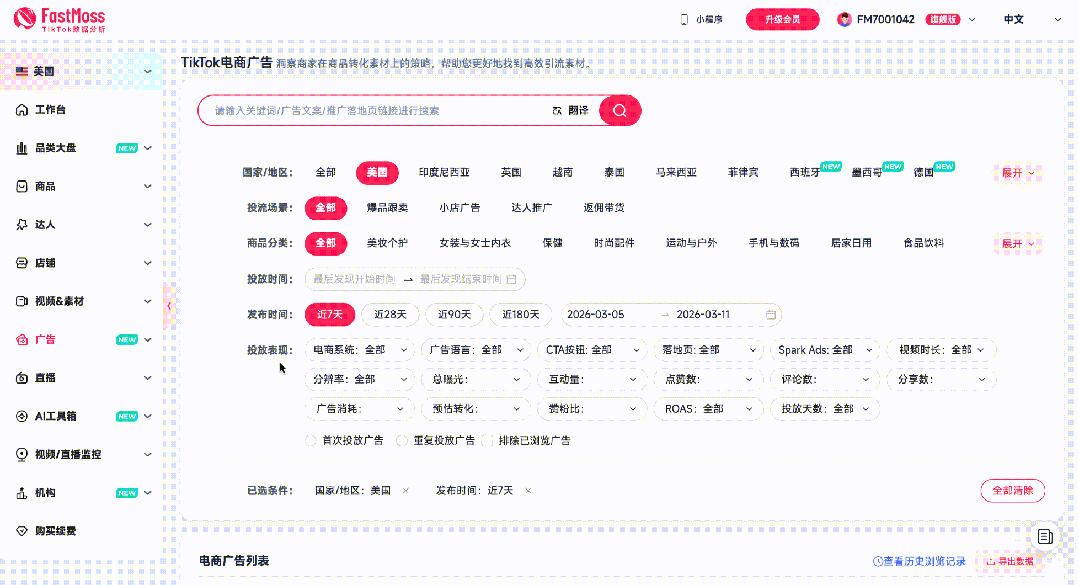The height and width of the screenshot is (585, 1079).
Task: Select the 近28天 publish time tab
Action: point(390,314)
